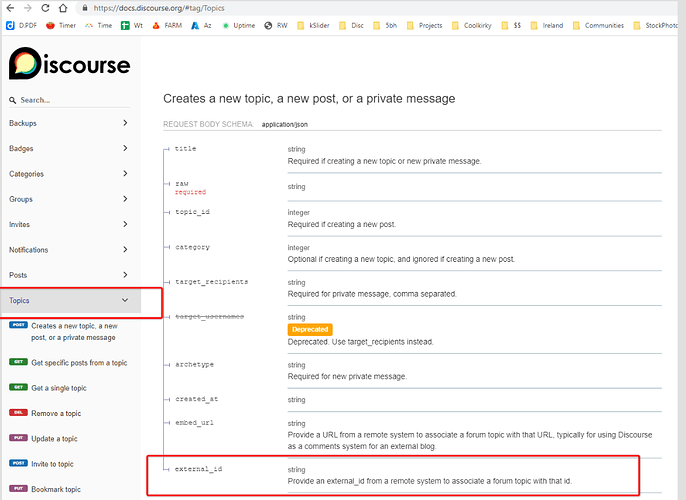Image resolution: width=686 pixels, height=500 pixels.
Task: Open the Disc bookmark folder
Action: 351,25
